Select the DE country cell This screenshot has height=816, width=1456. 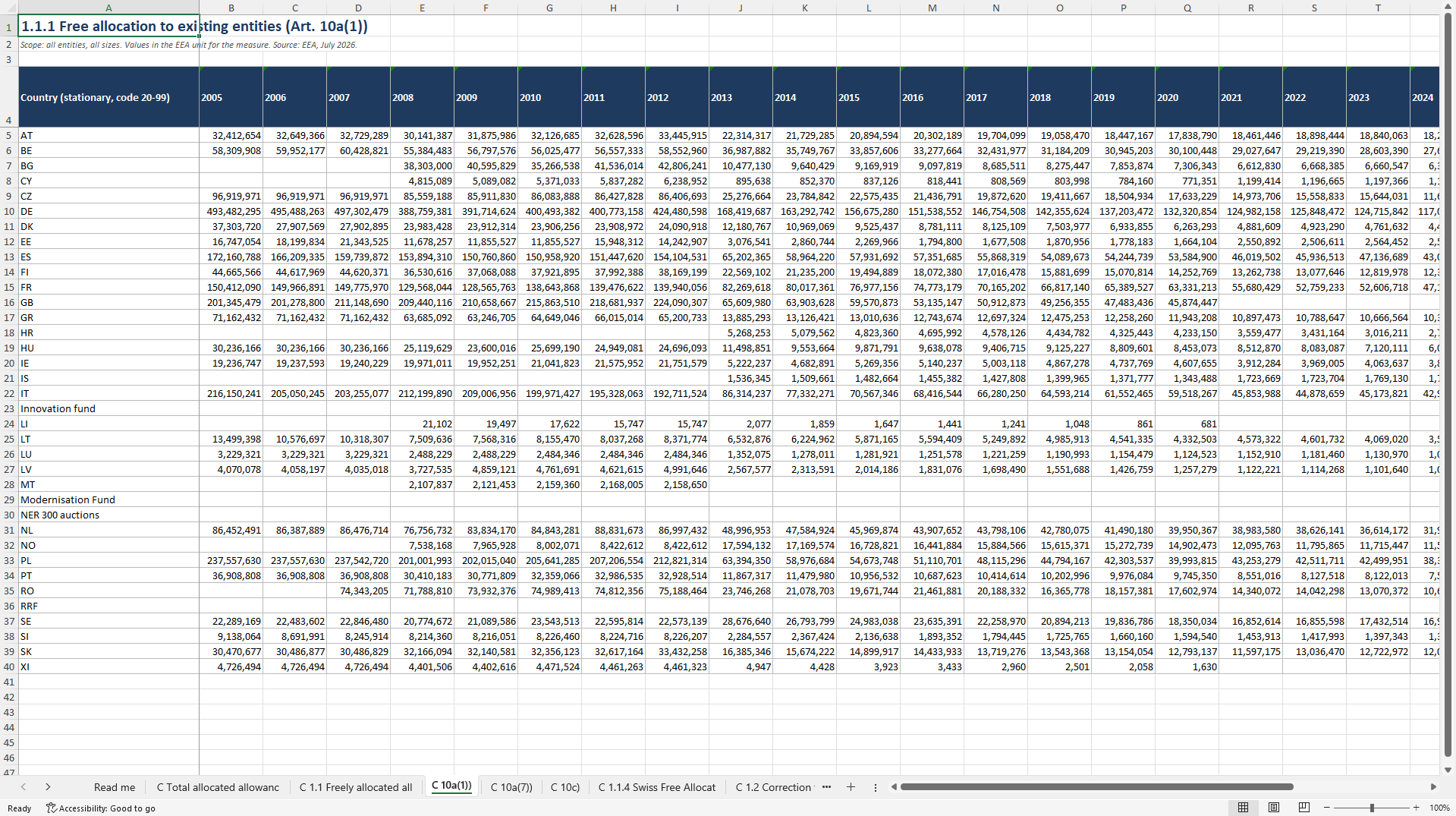tap(108, 212)
